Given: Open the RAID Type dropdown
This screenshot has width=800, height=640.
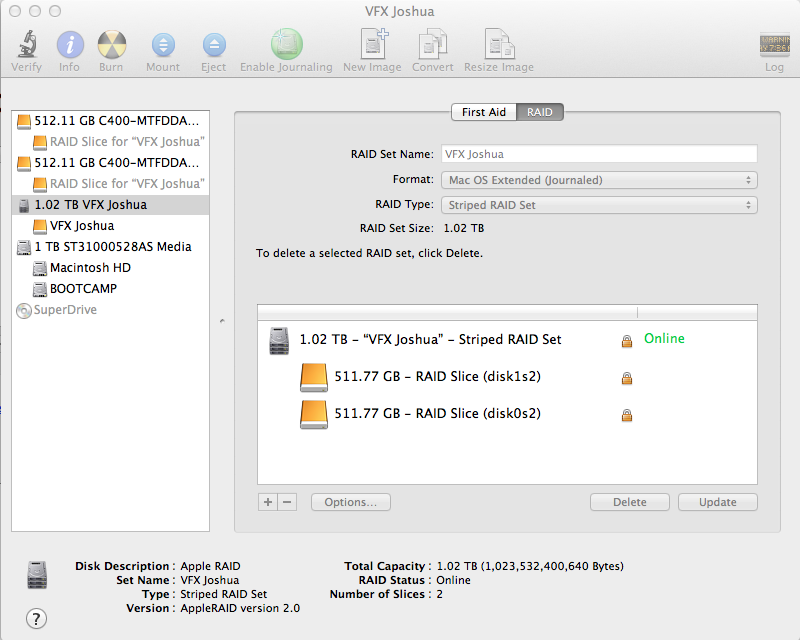Looking at the screenshot, I should (x=599, y=205).
